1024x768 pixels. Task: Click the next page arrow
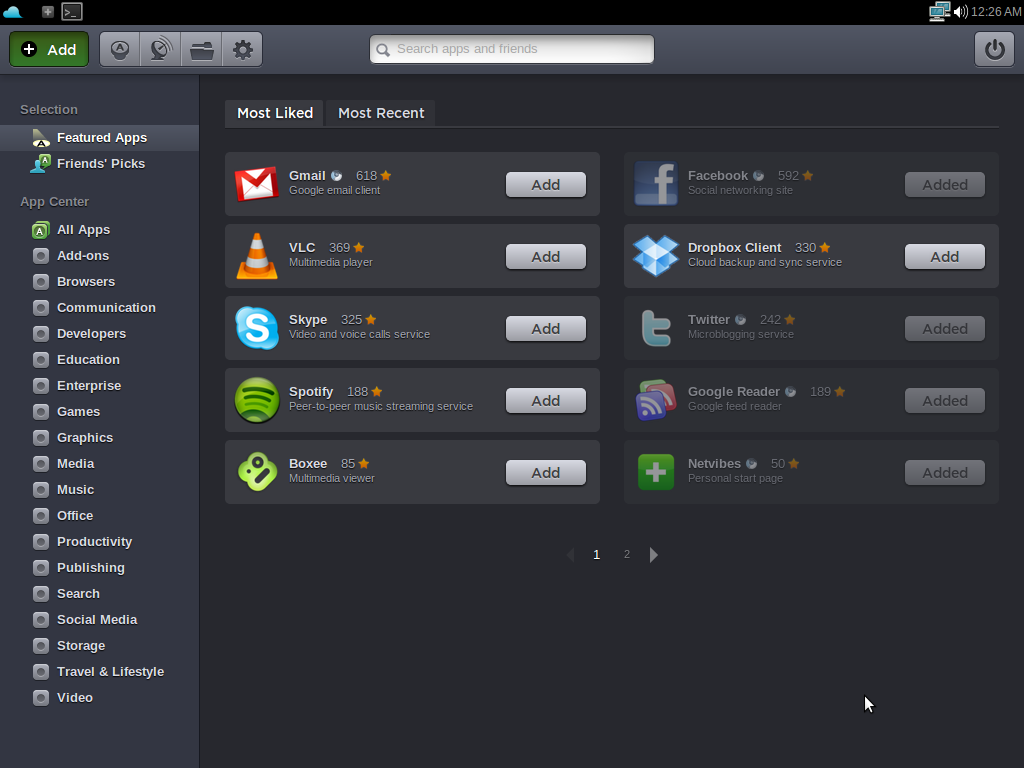tap(653, 554)
